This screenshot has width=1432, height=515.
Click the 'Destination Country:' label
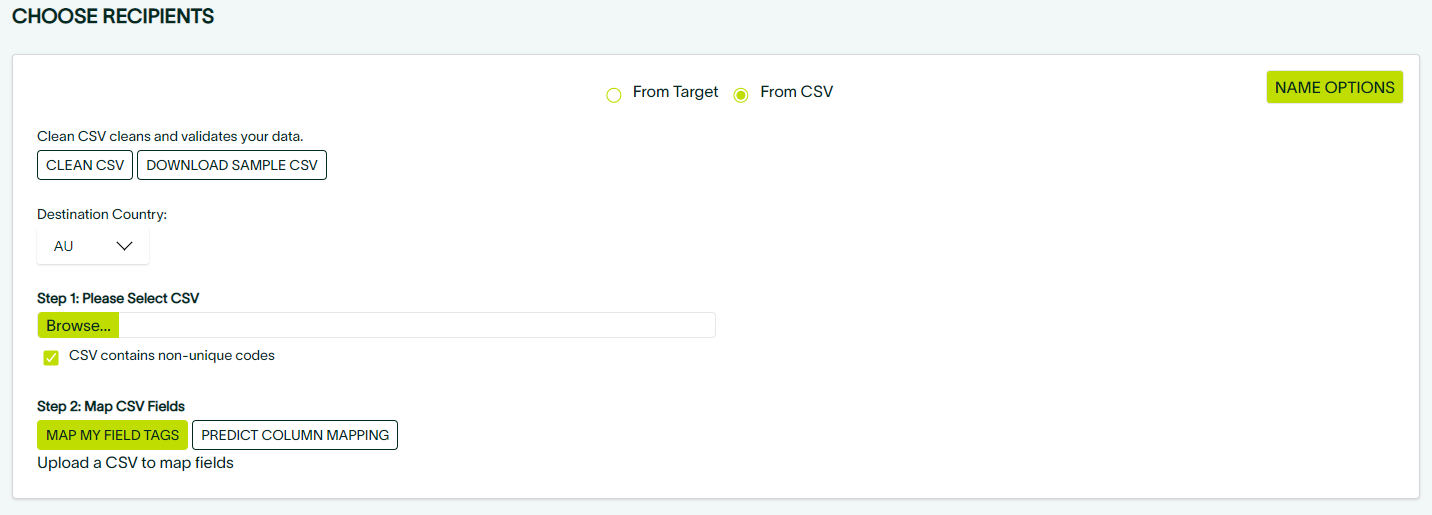(102, 214)
